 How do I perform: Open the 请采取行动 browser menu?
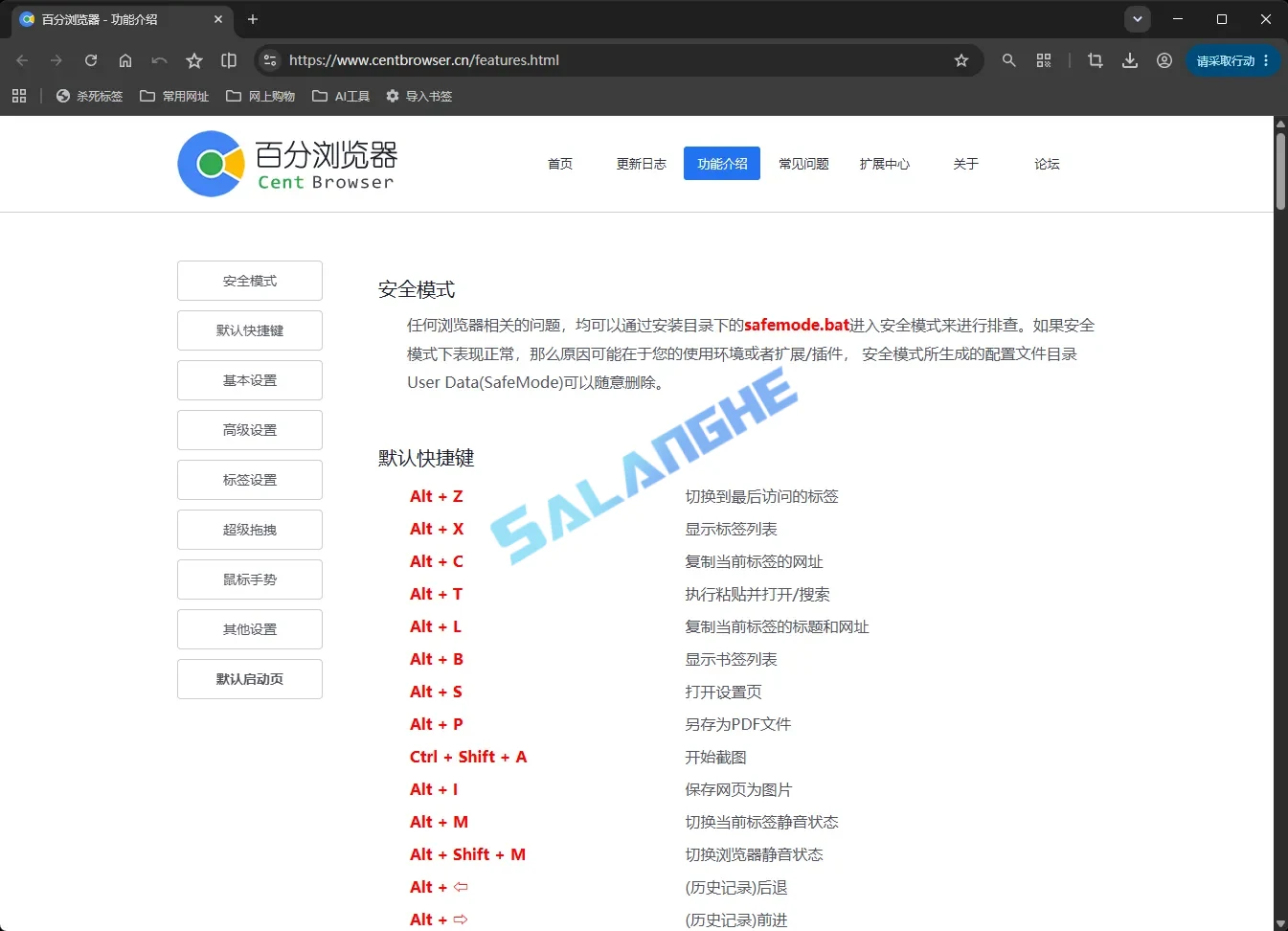[x=1232, y=60]
